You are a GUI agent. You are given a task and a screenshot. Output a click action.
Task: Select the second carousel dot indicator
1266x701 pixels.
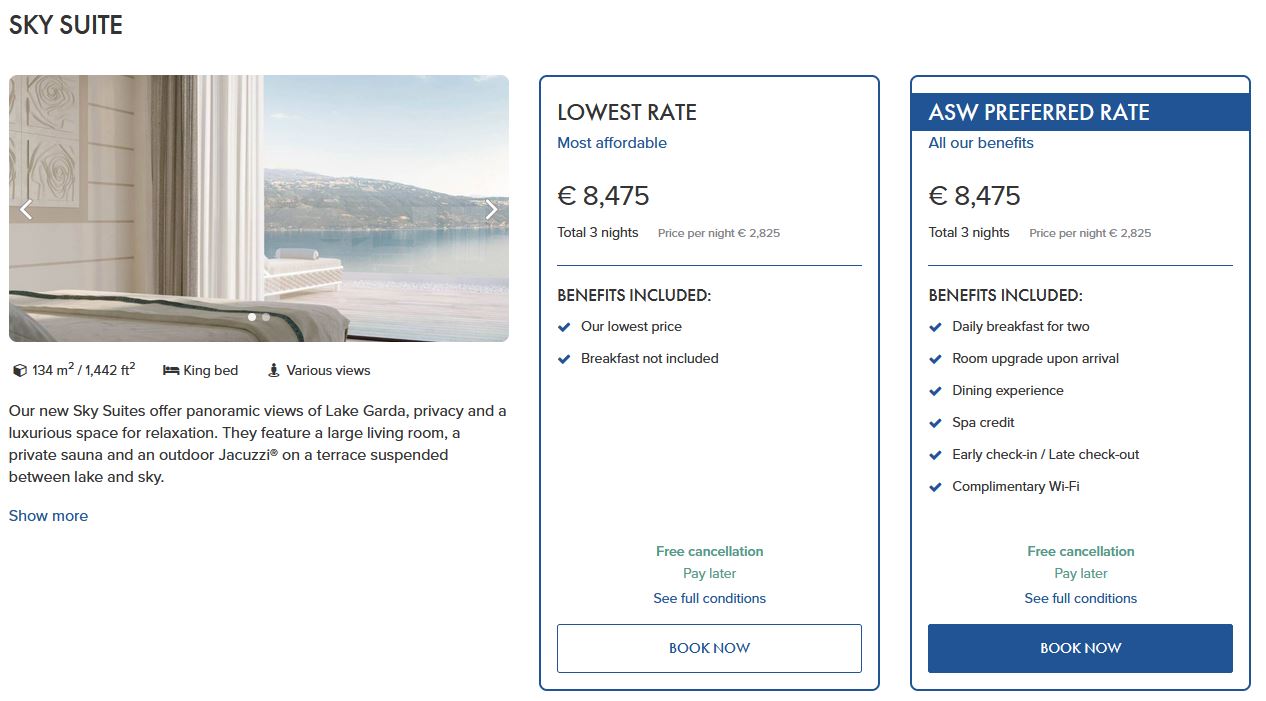266,317
